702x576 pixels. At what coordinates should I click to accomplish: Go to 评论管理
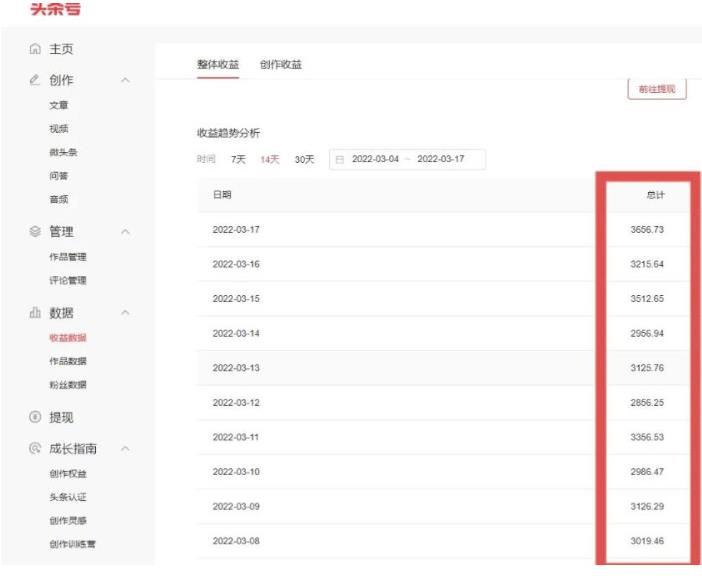coord(68,281)
